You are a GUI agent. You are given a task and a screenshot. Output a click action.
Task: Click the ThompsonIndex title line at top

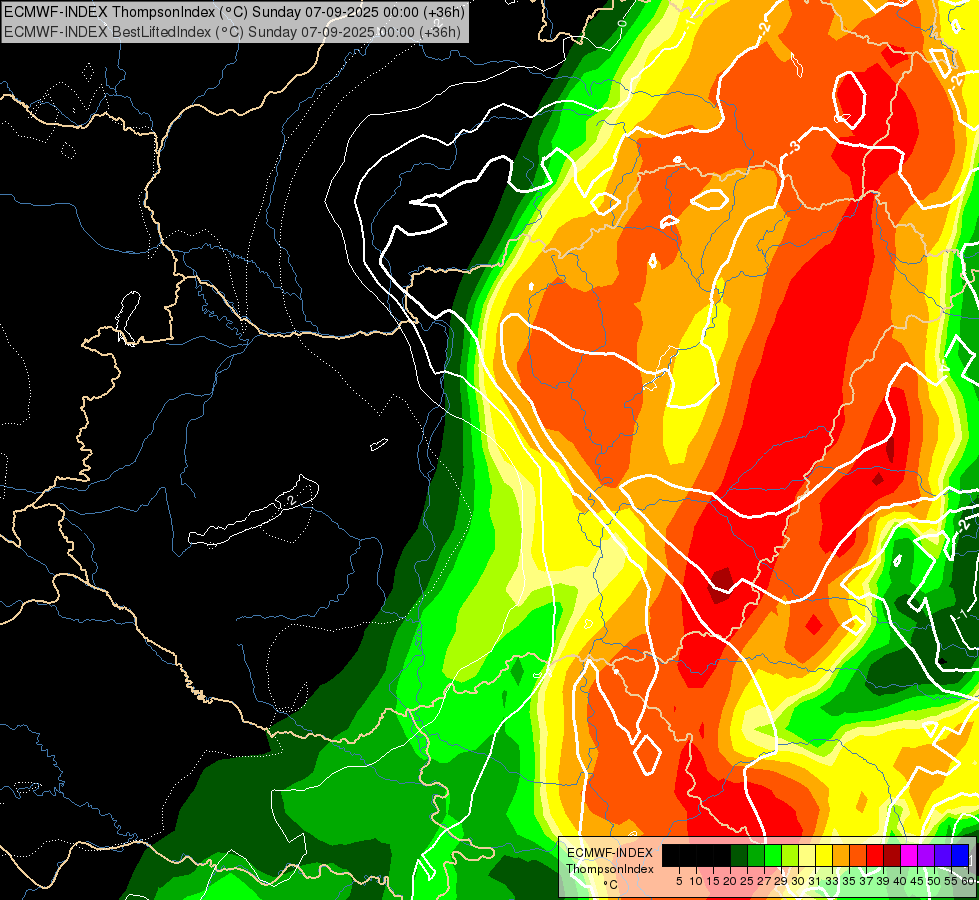coord(234,11)
